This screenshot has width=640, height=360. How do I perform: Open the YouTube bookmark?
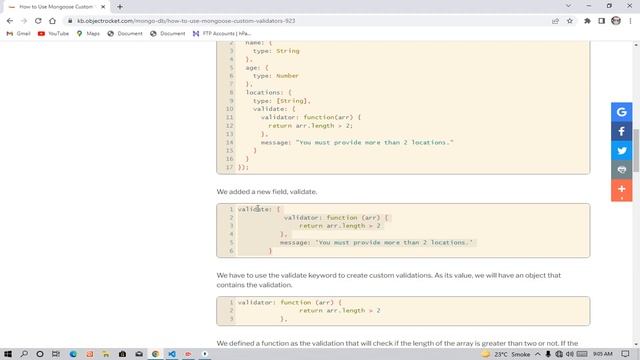click(x=53, y=33)
